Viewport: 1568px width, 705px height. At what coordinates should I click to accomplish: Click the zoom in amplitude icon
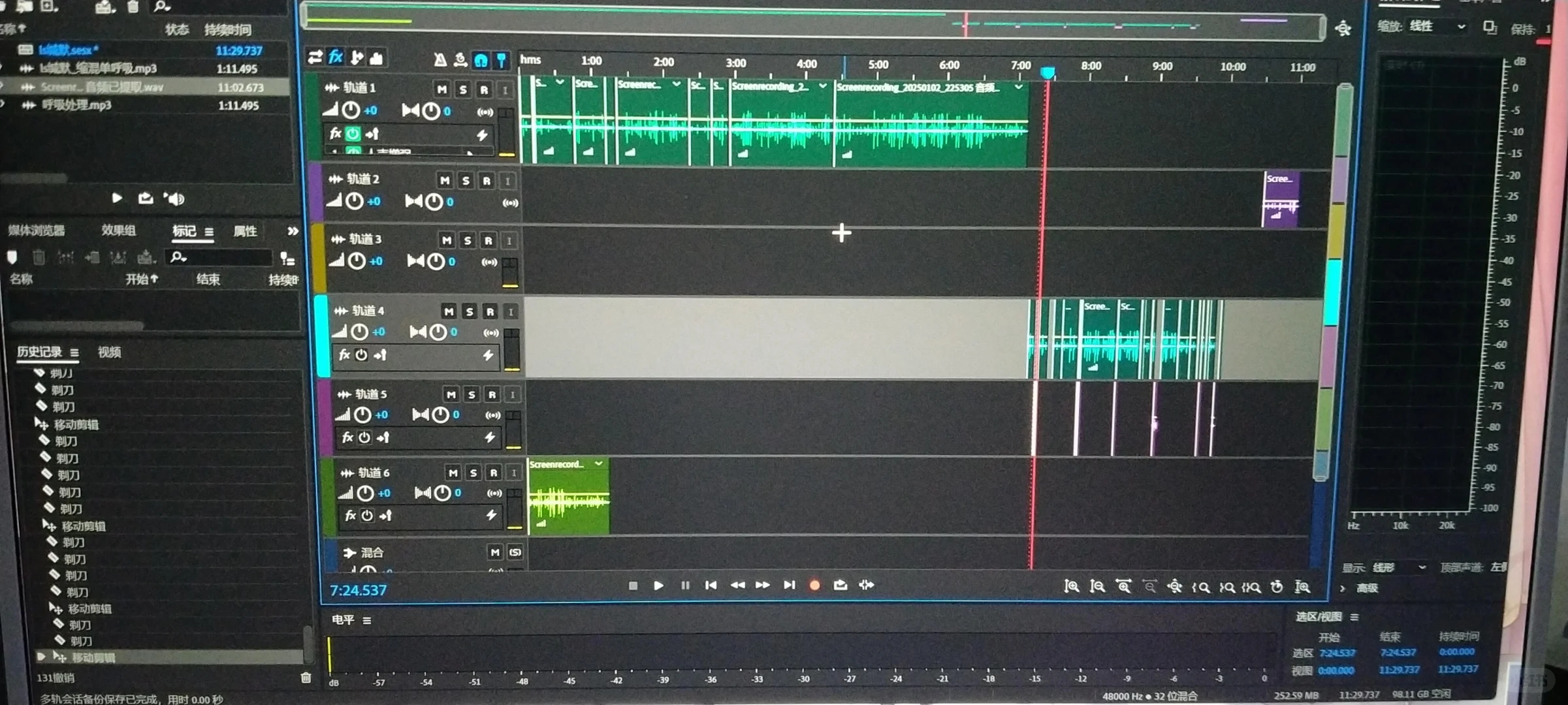pos(1072,587)
